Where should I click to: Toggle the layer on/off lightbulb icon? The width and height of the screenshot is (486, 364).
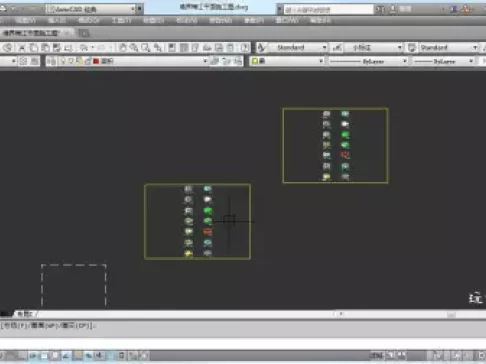pos(62,61)
